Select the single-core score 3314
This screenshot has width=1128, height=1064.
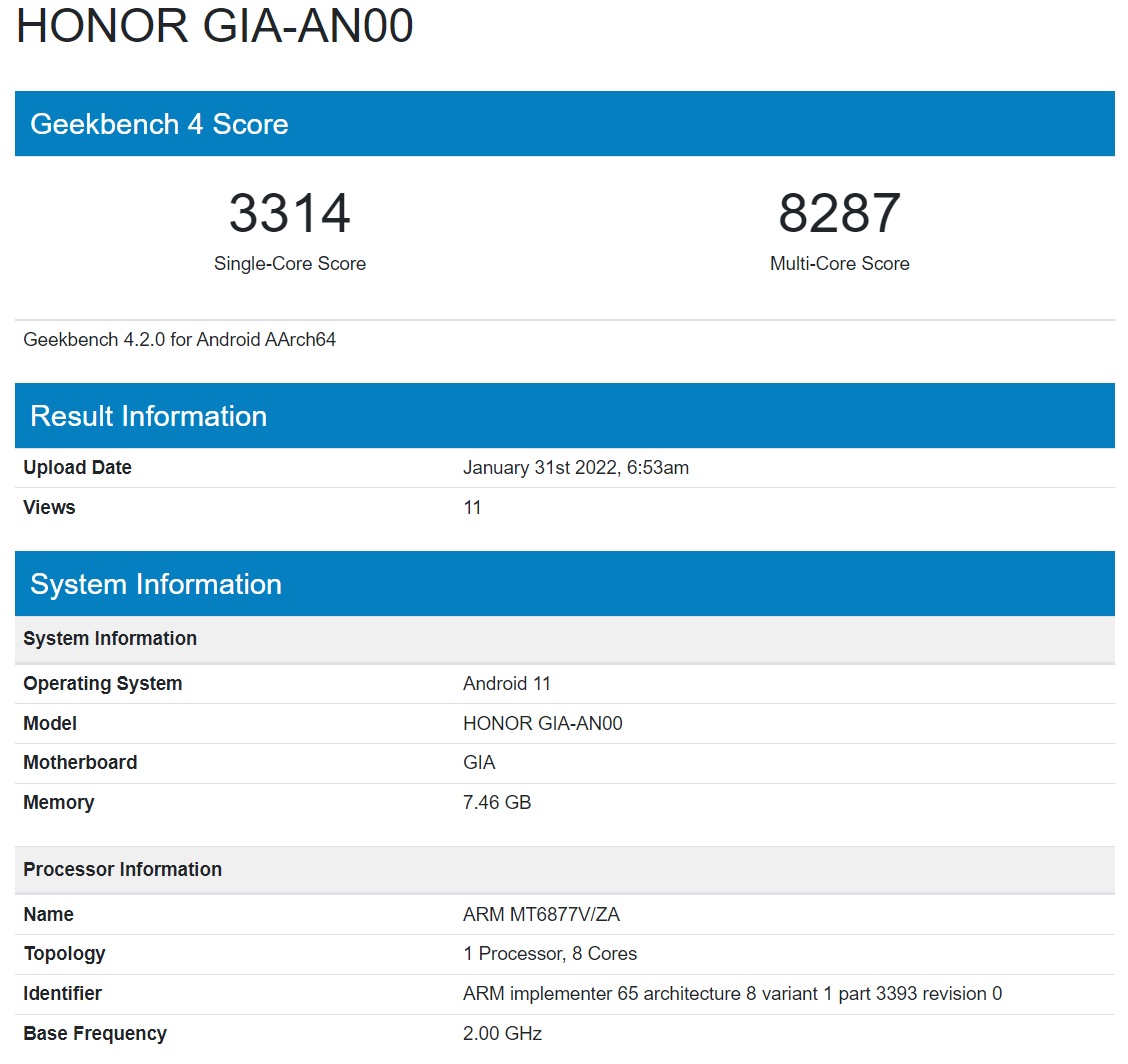[x=289, y=213]
